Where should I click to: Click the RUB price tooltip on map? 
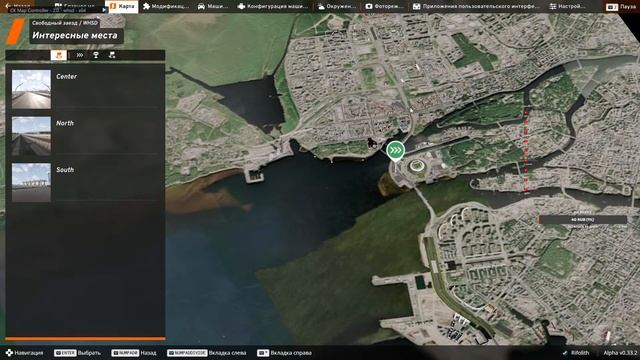click(x=582, y=220)
